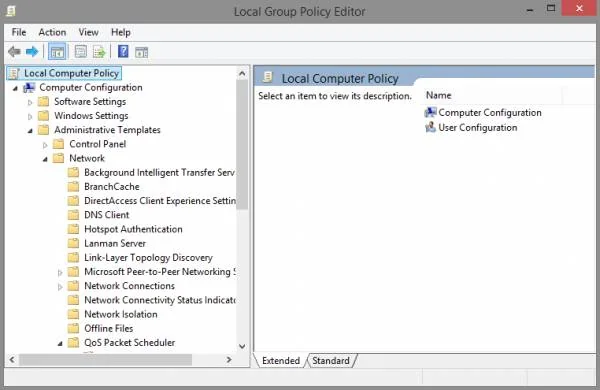Collapse the Administrative Templates node
The image size is (600, 390).
point(30,131)
